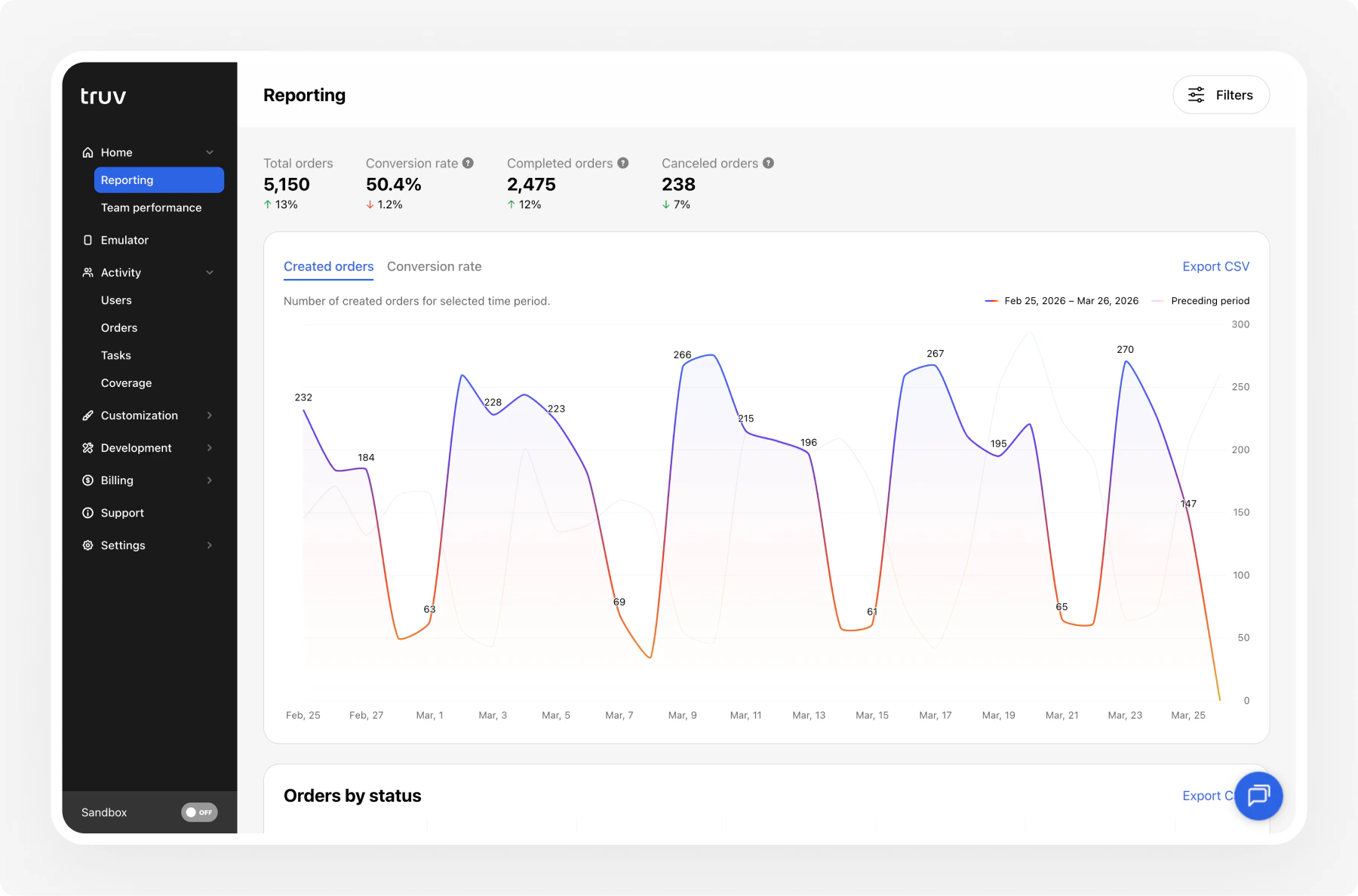Click the Preceding period legend line
The height and width of the screenshot is (896, 1358).
click(x=1158, y=300)
